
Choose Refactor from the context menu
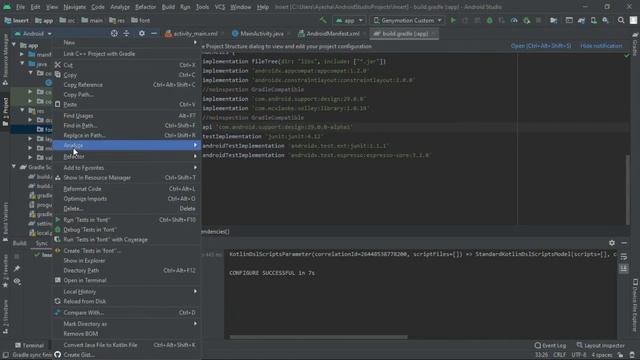(127, 156)
